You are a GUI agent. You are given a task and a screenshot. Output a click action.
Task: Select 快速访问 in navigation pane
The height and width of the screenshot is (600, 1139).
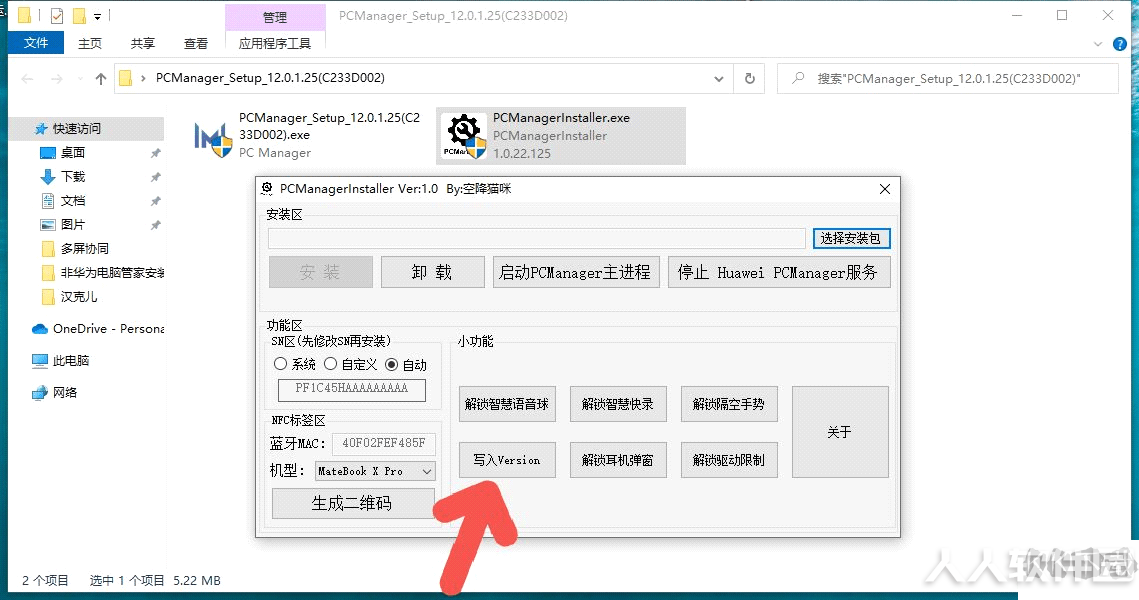coord(77,129)
